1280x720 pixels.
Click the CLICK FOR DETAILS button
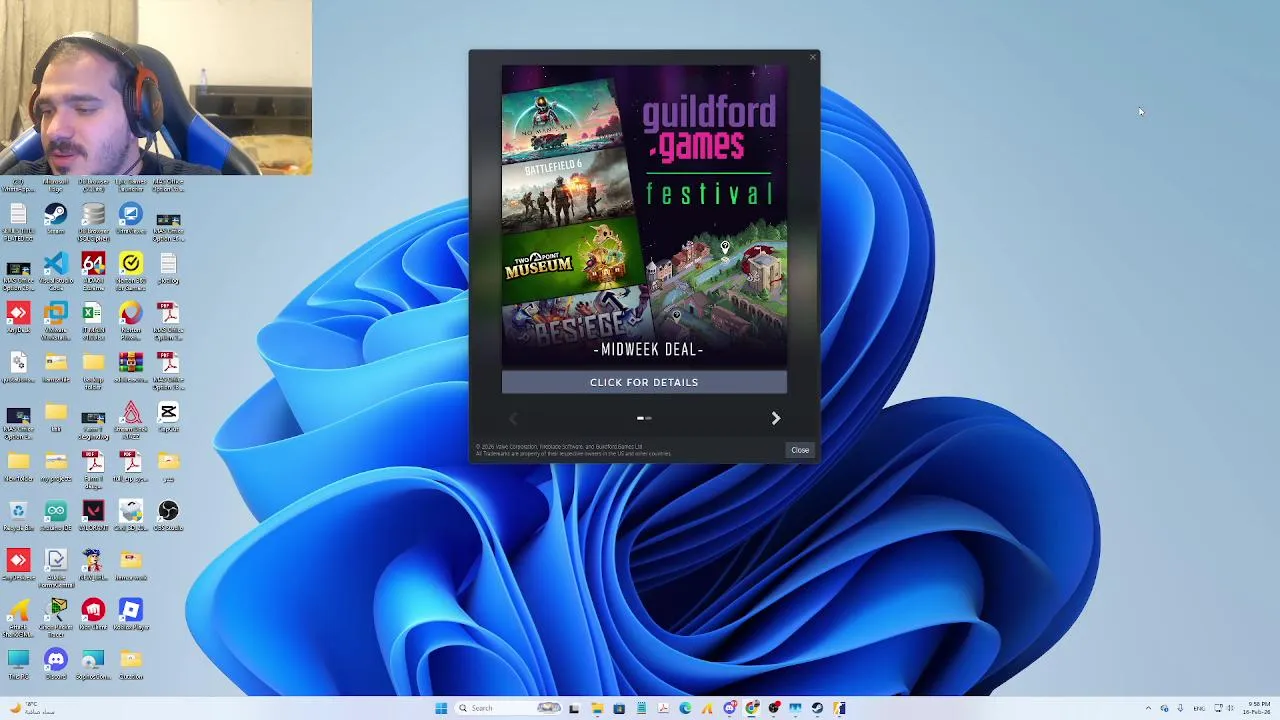click(644, 382)
